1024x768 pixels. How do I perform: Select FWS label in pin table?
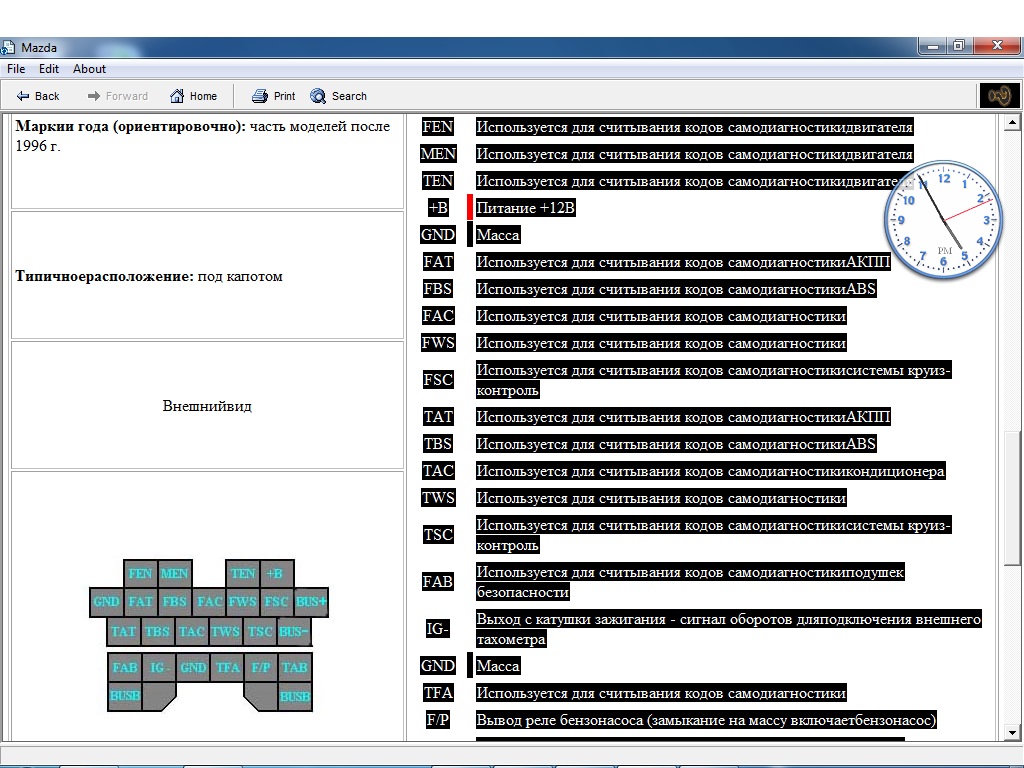click(438, 342)
